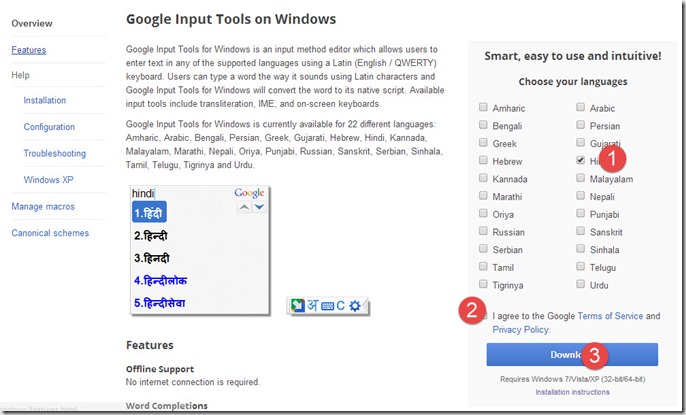Tick the Kannada language checkbox
686x415 pixels.
click(x=483, y=178)
